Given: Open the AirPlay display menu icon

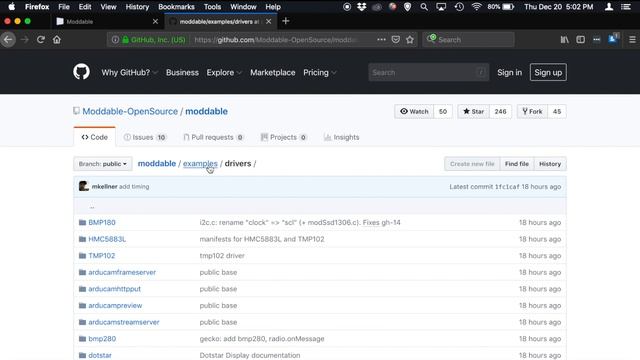Looking at the screenshot, I should 441,7.
